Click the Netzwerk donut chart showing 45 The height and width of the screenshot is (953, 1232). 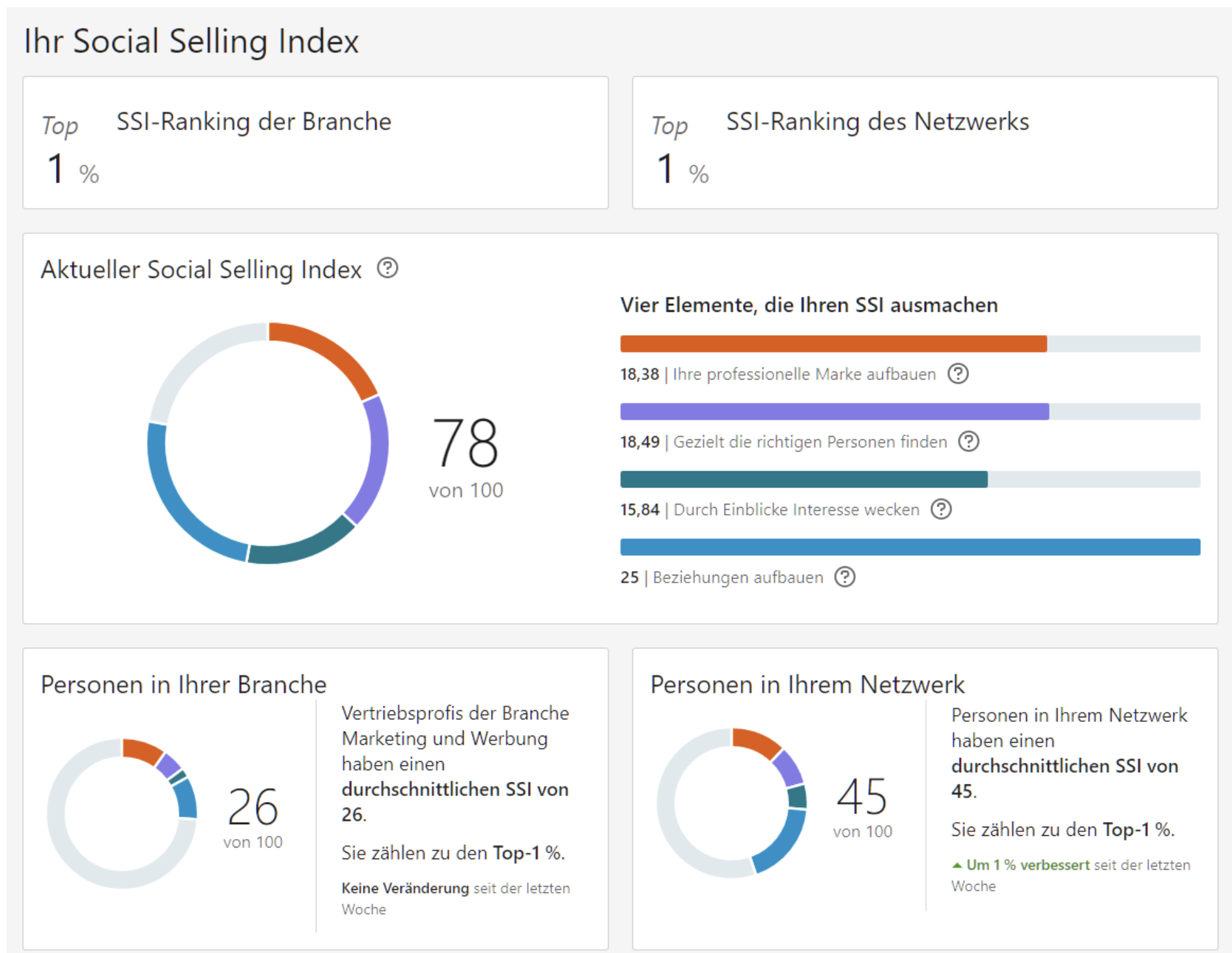pyautogui.click(x=732, y=803)
